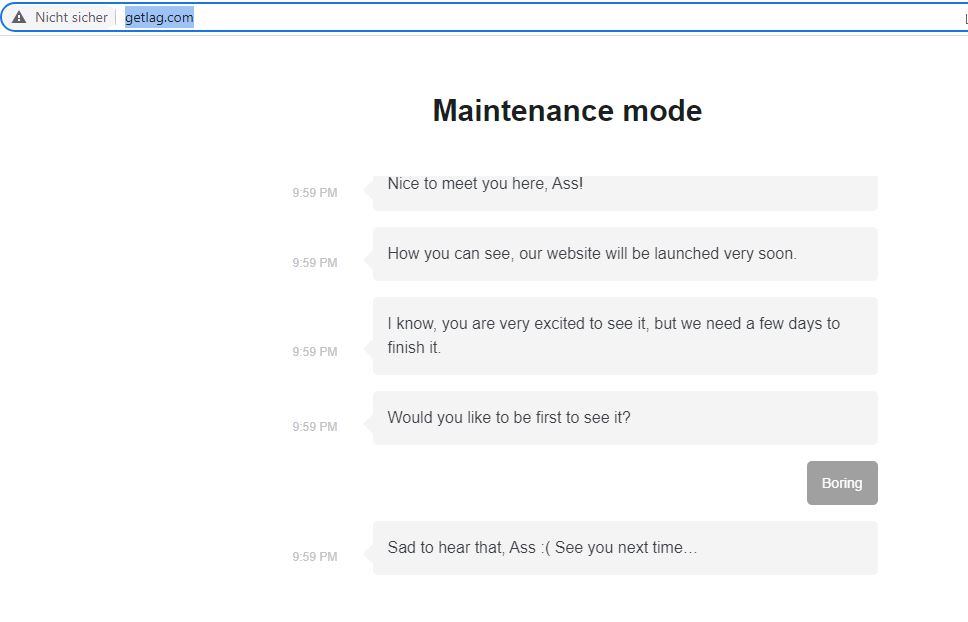Click timestamp beside 'Nice to meet you' message

[x=315, y=193]
